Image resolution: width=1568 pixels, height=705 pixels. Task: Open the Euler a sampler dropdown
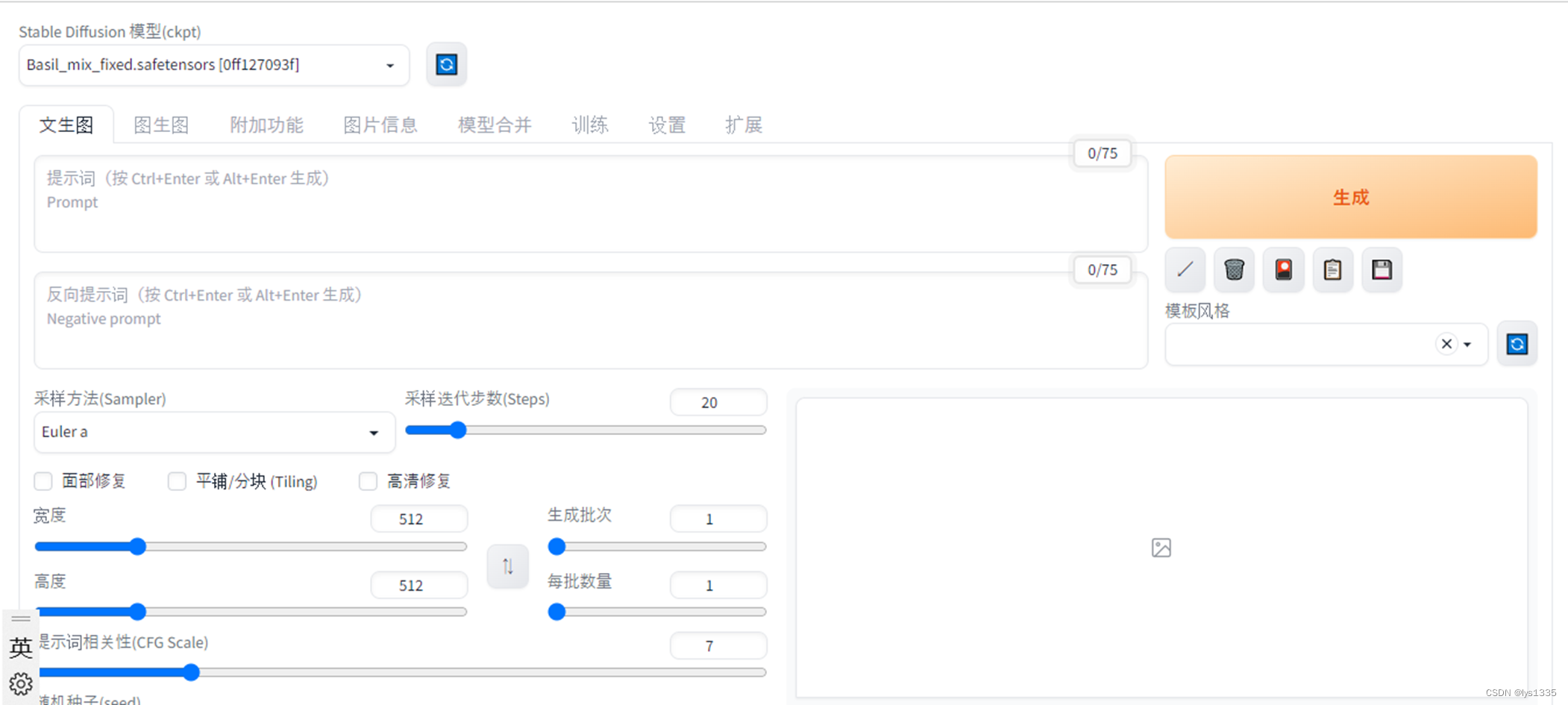(x=215, y=432)
